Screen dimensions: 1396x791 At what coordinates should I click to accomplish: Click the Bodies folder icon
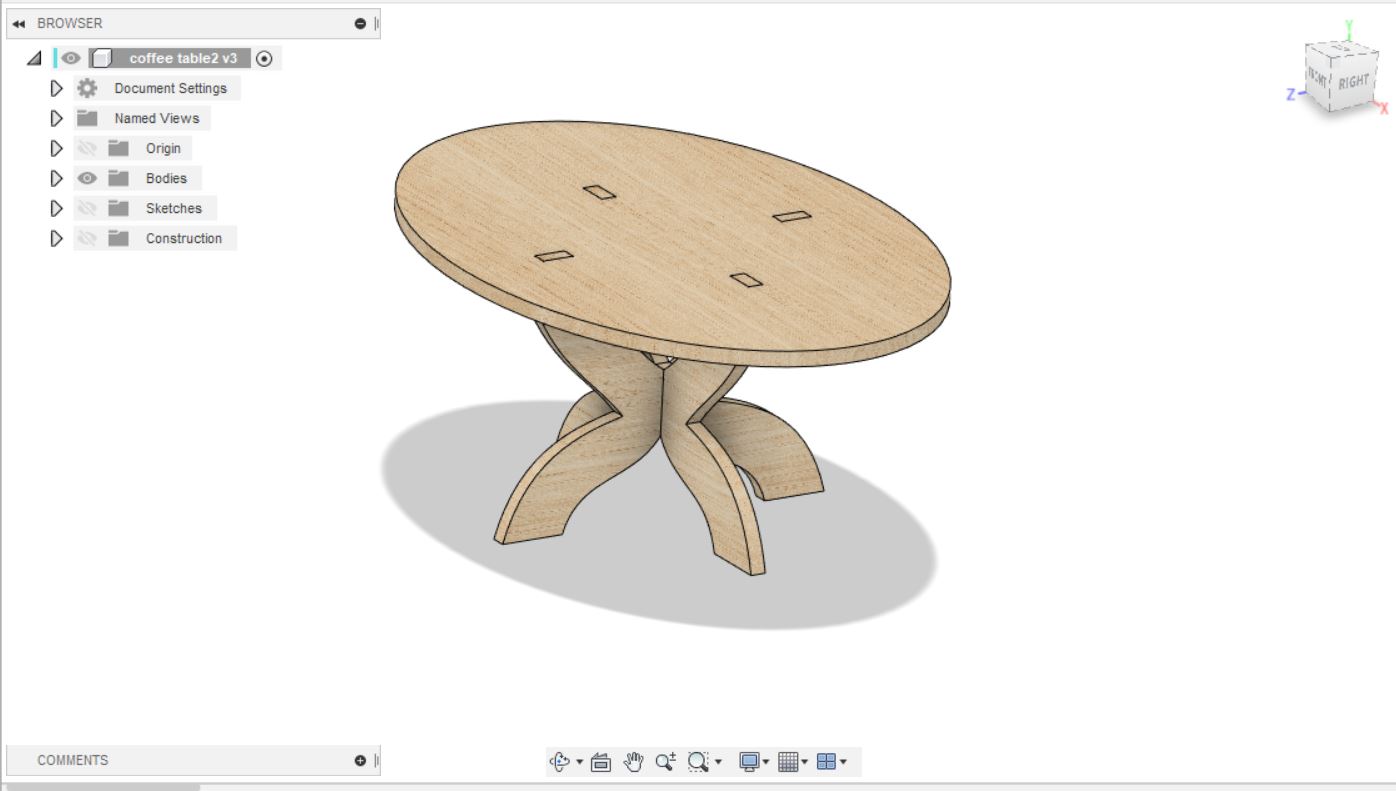click(119, 178)
